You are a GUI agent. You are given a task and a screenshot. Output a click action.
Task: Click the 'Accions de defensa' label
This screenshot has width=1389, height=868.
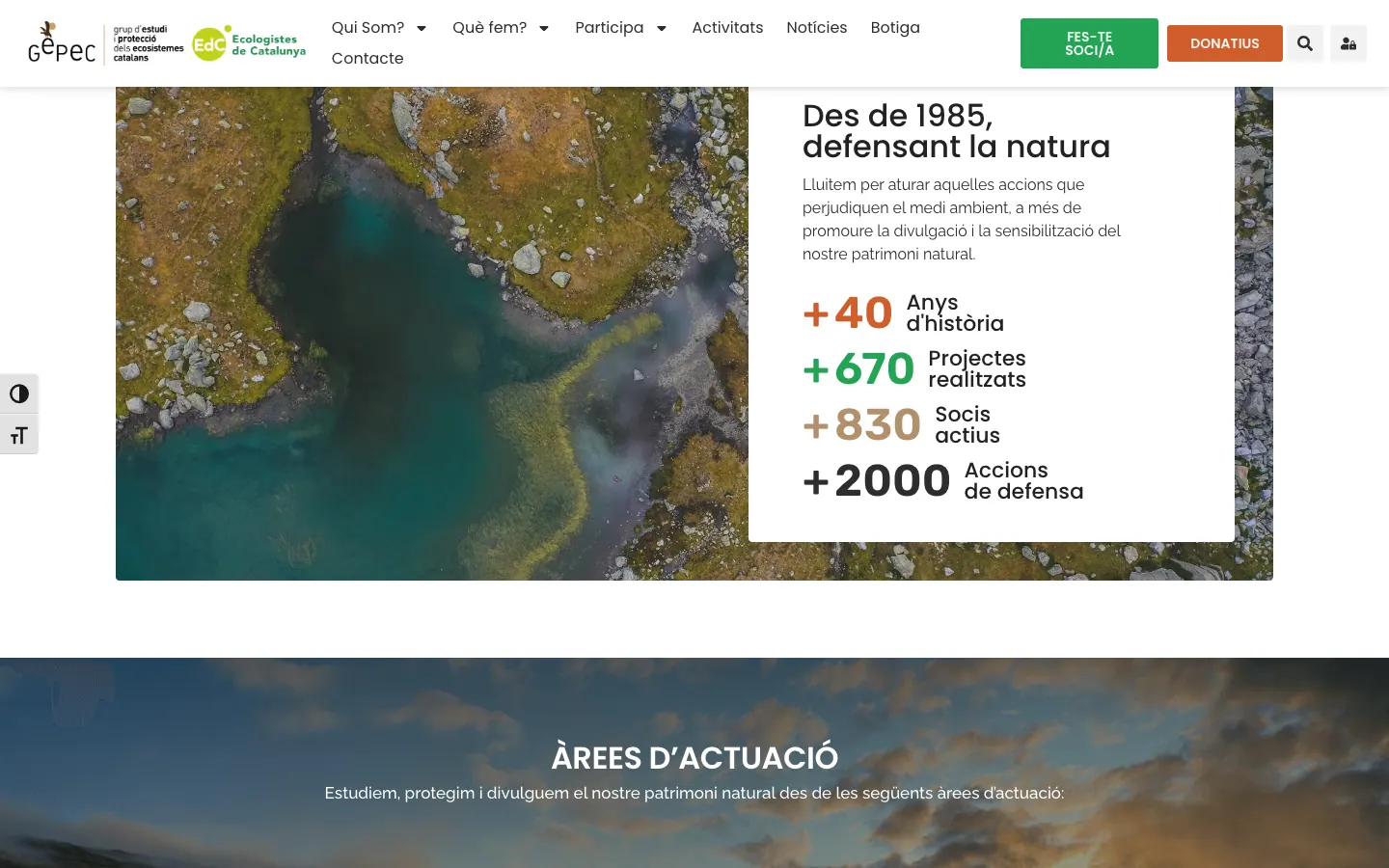tap(1023, 481)
